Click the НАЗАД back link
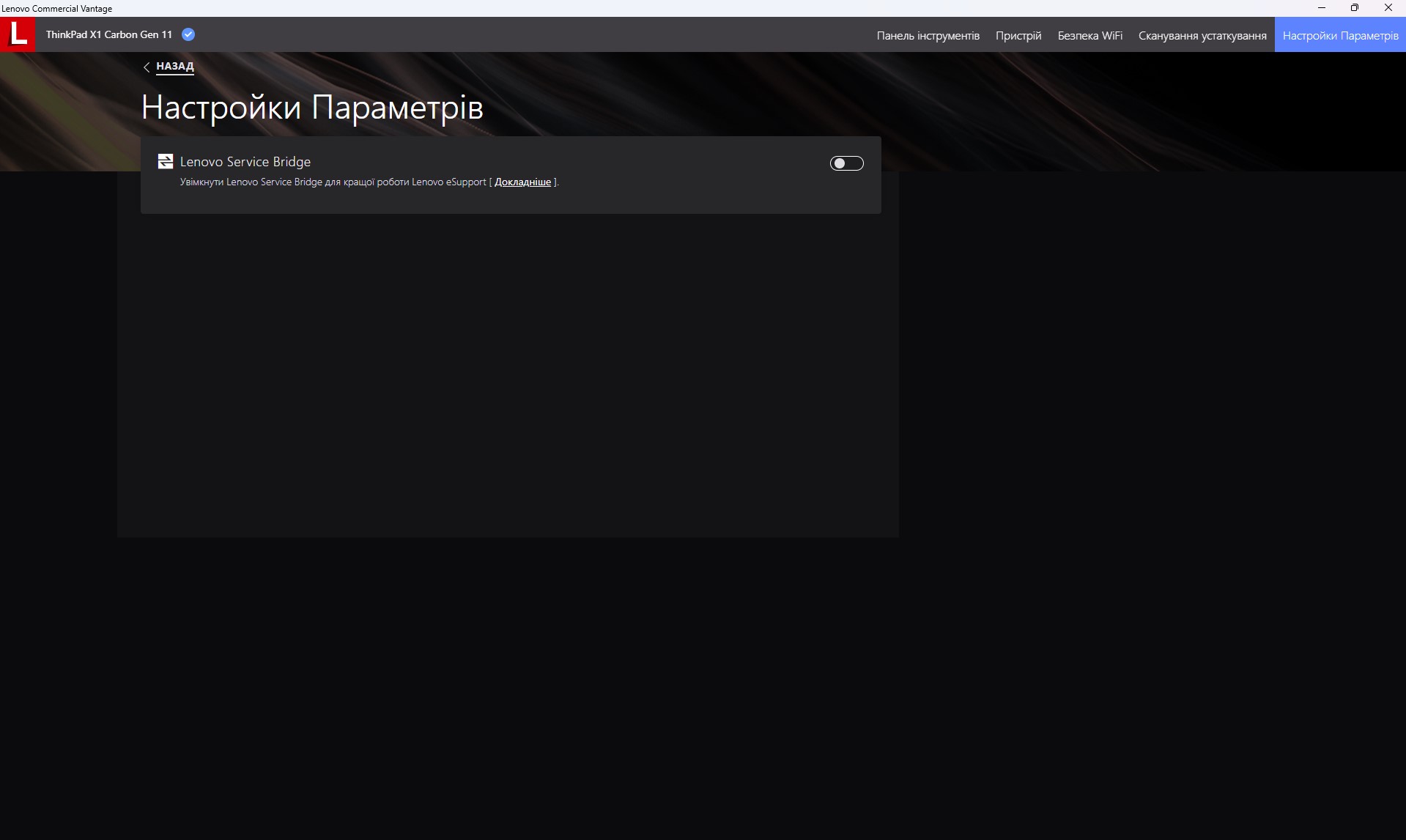 [174, 66]
